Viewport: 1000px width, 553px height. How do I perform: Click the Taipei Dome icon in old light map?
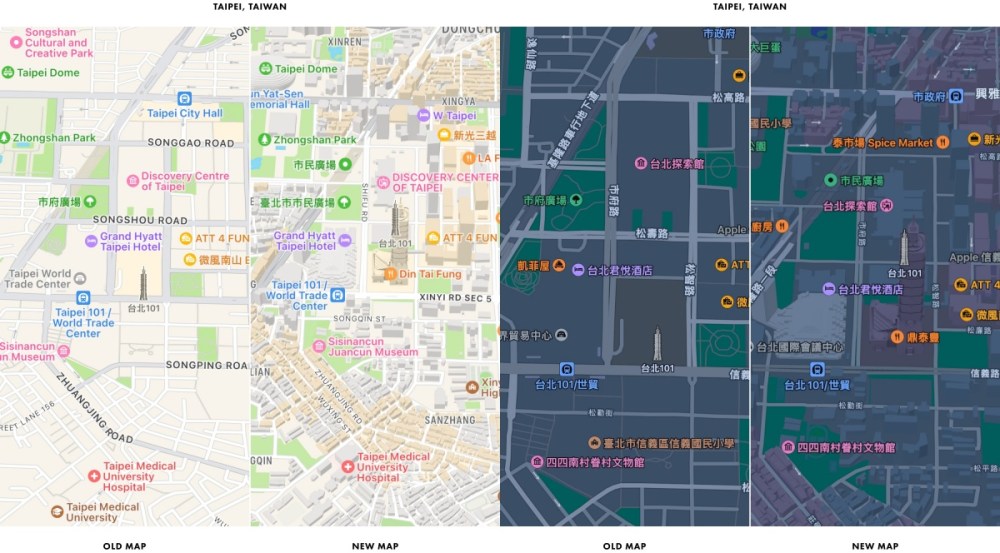(8, 72)
